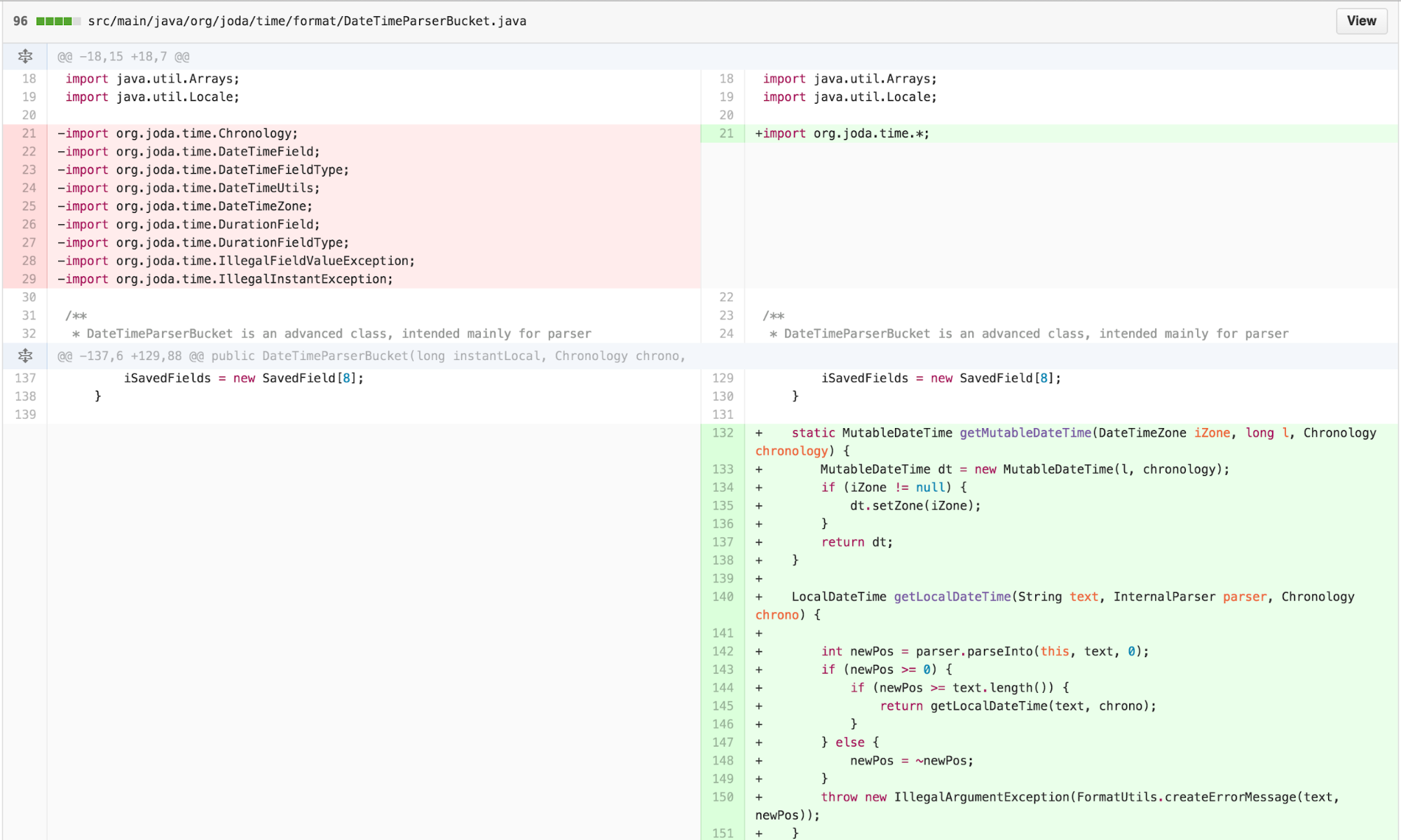Click line number 146 in the new file column
Viewport: 1401px width, 840px height.
pos(723,724)
